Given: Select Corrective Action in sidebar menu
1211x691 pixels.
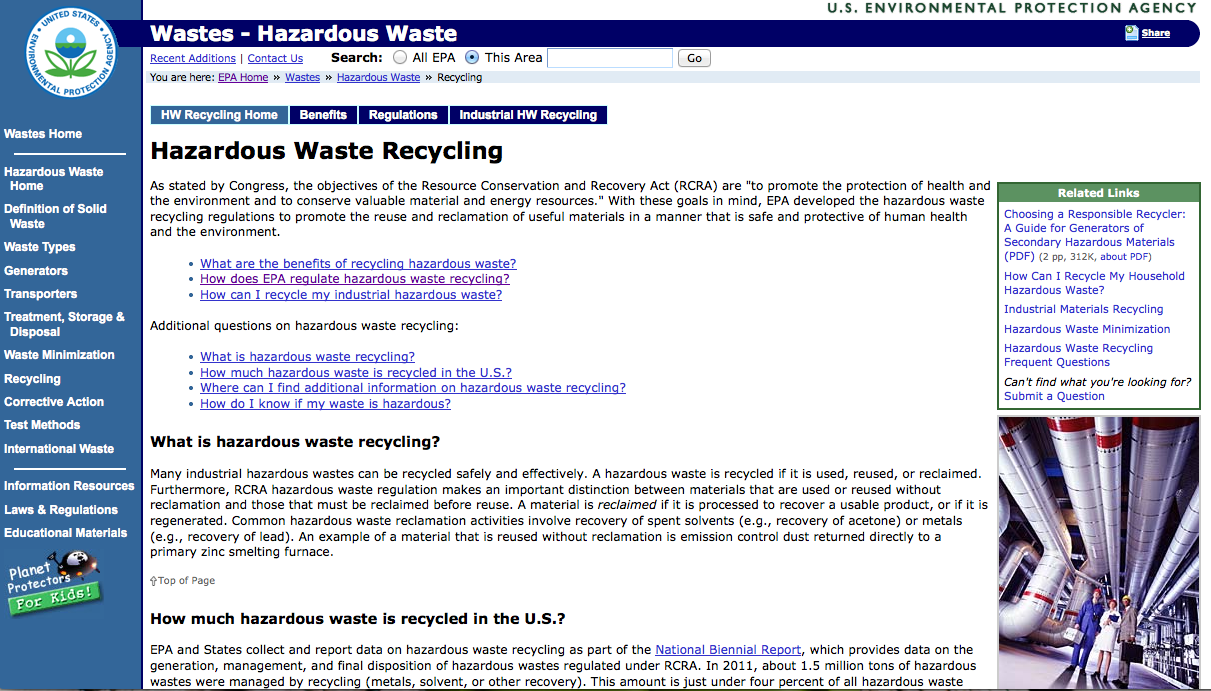Looking at the screenshot, I should click(54, 402).
